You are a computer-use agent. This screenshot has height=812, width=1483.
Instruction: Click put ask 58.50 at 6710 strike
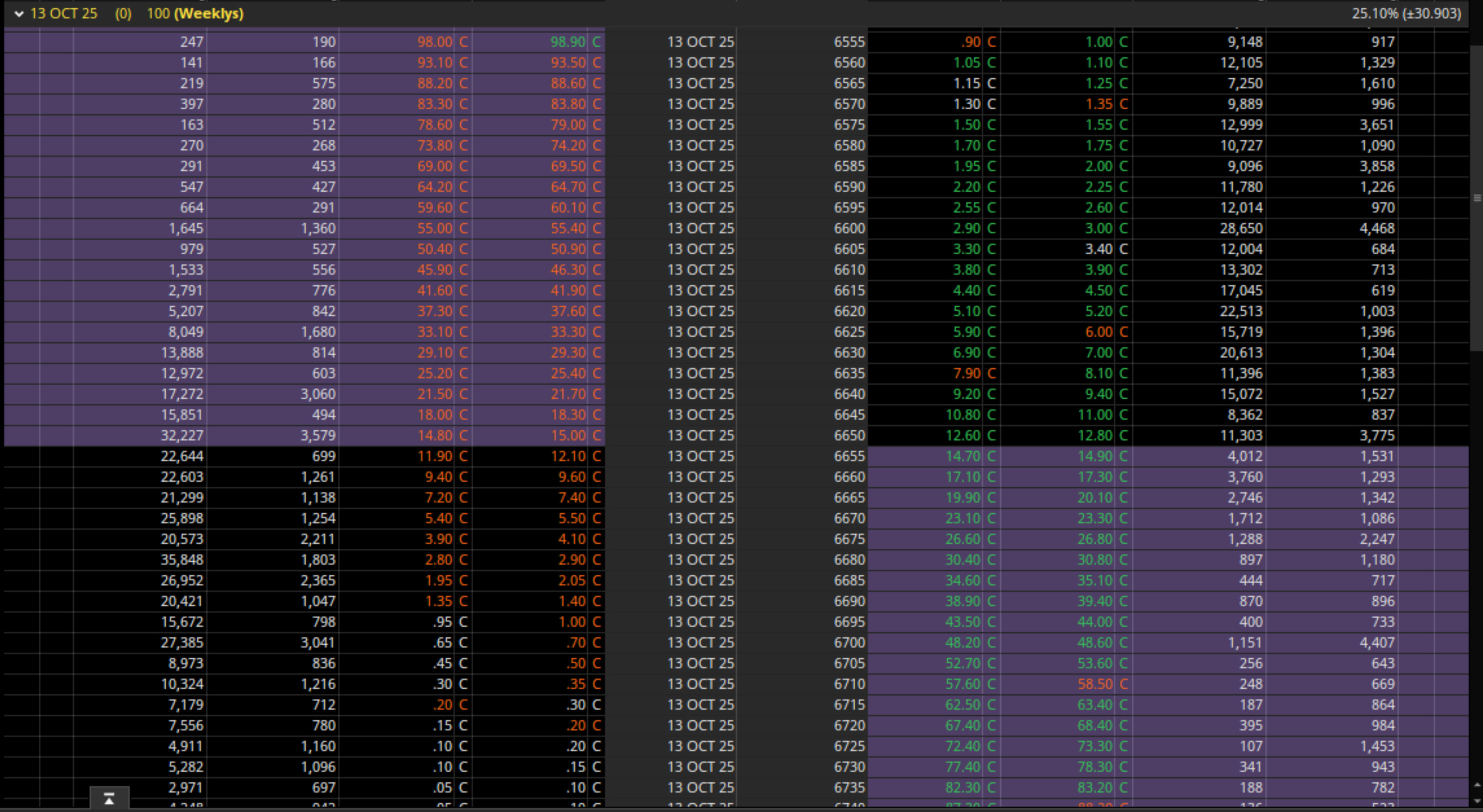1095,684
